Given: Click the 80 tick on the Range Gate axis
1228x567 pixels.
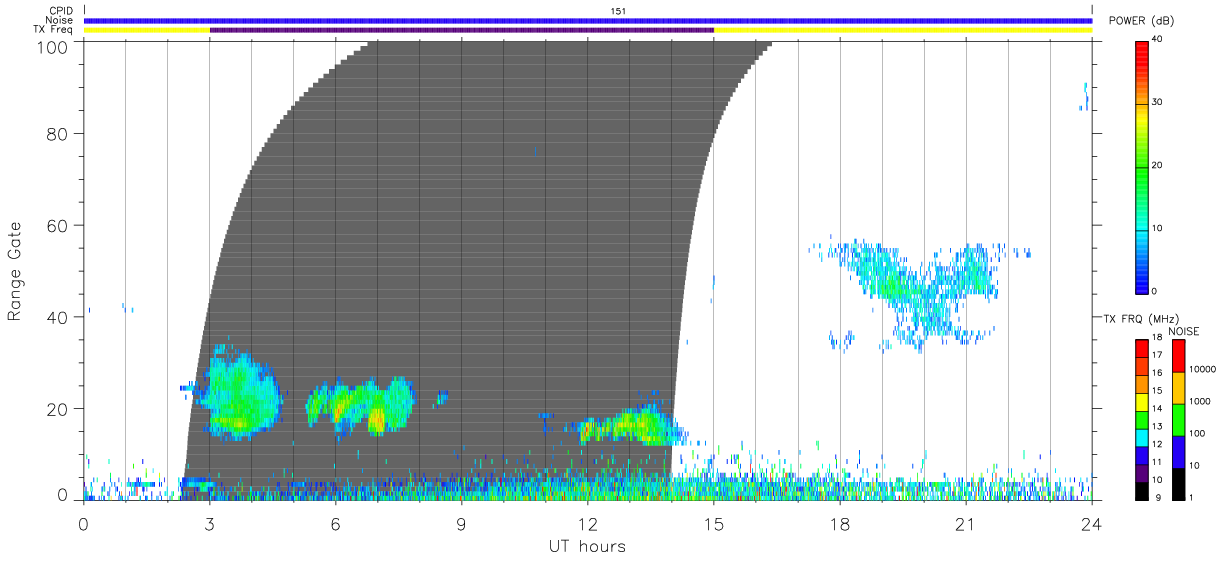Looking at the screenshot, I should [57, 133].
